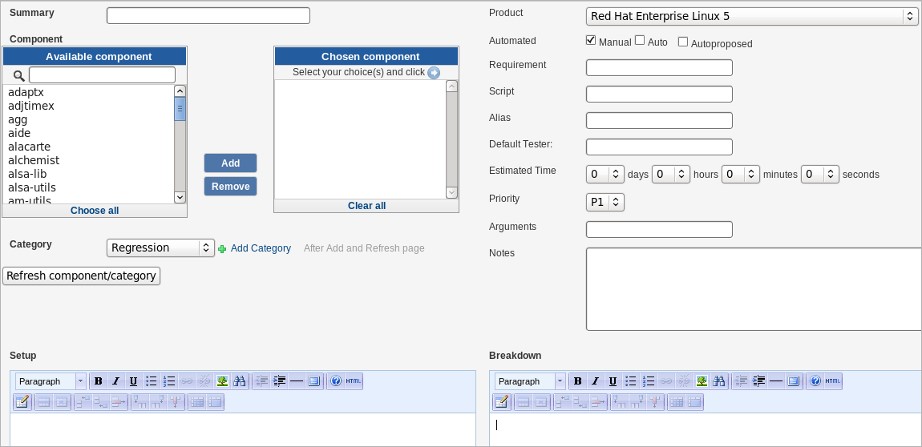Open Paragraph format menu in Setup editor

[50, 381]
